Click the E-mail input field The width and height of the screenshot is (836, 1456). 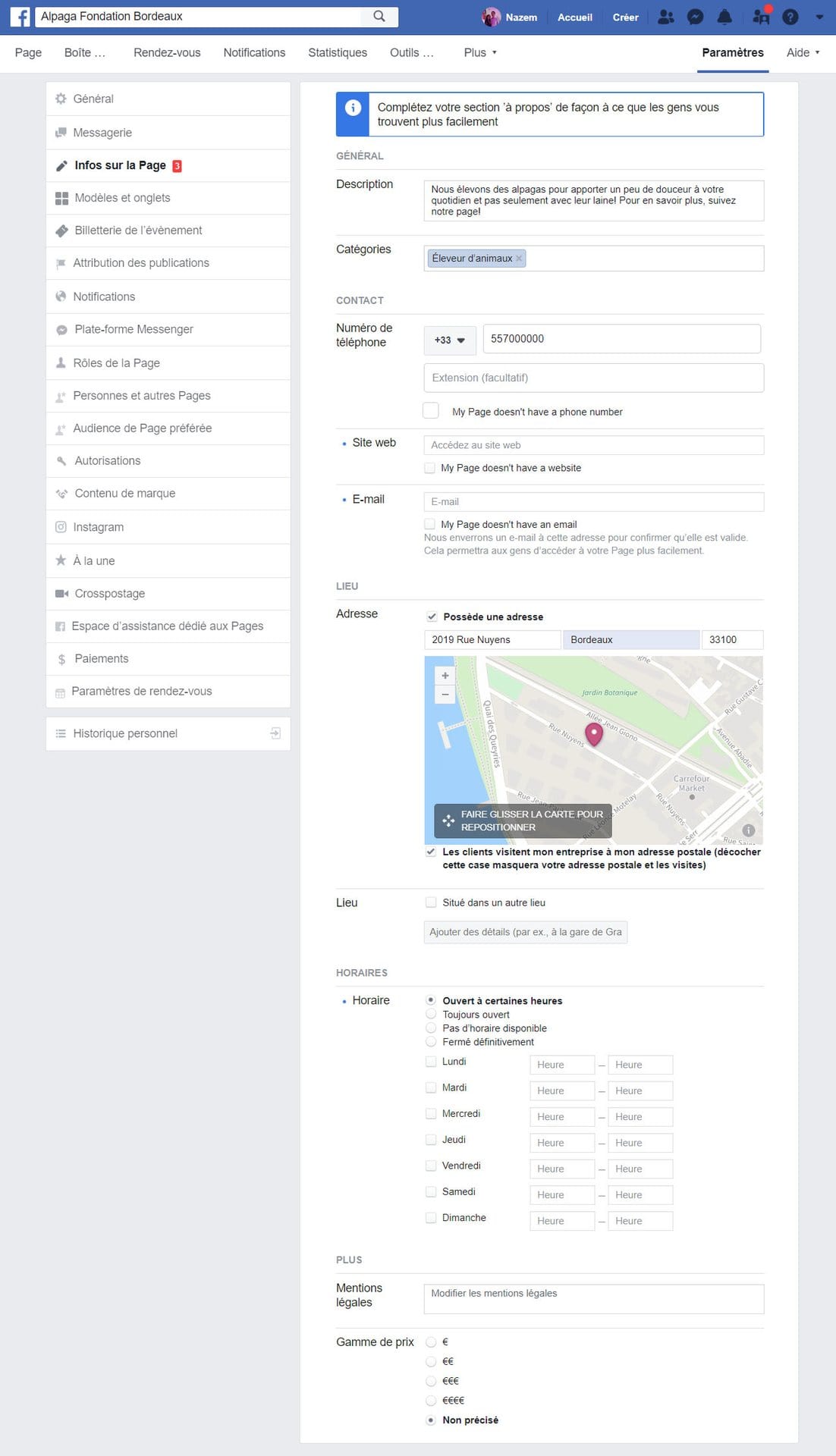594,501
